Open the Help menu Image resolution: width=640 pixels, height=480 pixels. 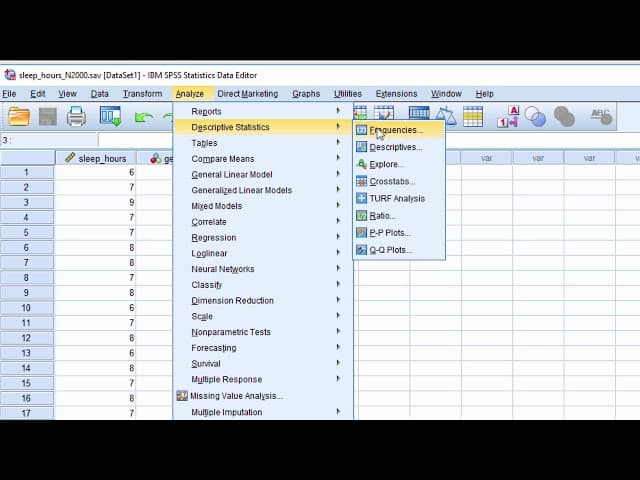(x=484, y=94)
